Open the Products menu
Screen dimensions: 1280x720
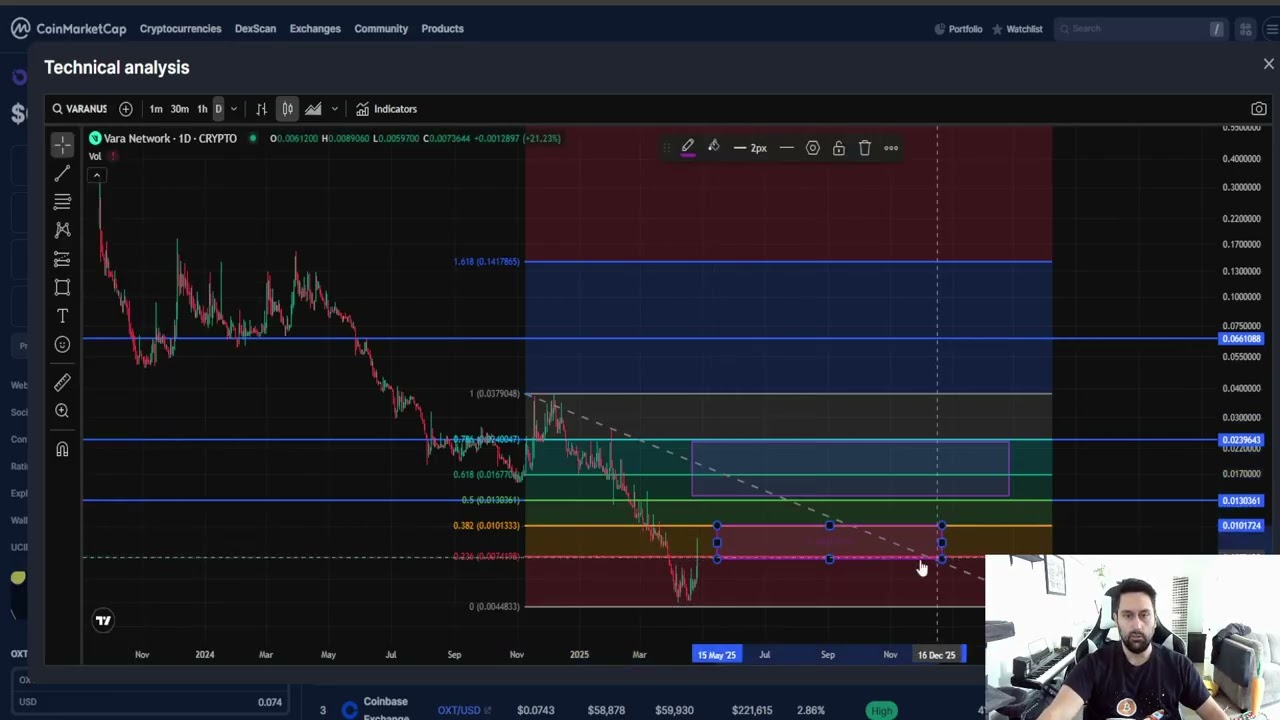[x=442, y=29]
